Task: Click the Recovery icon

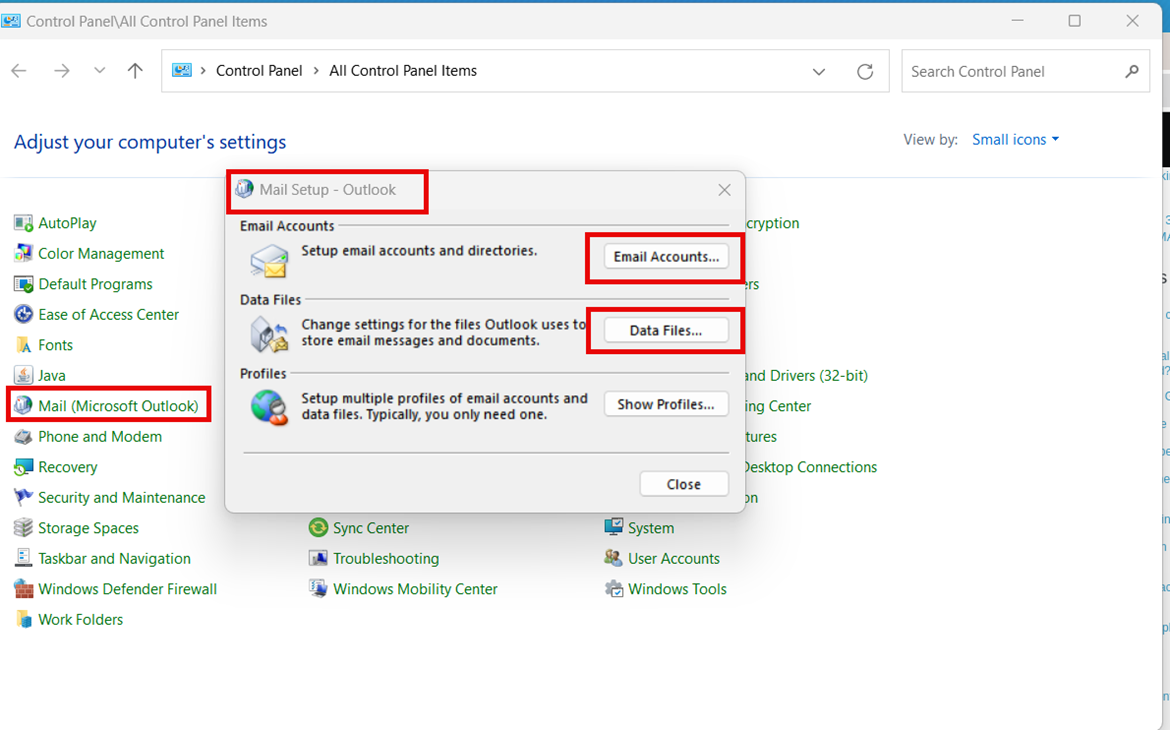Action: tap(23, 467)
